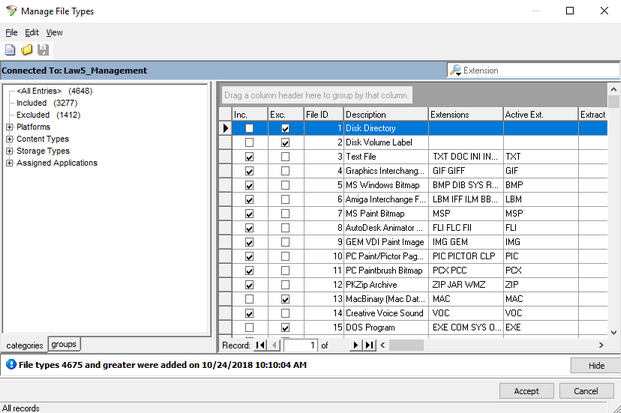Click the MS Paint Bitmap description cell
Image resolution: width=621 pixels, height=413 pixels.
coord(386,214)
